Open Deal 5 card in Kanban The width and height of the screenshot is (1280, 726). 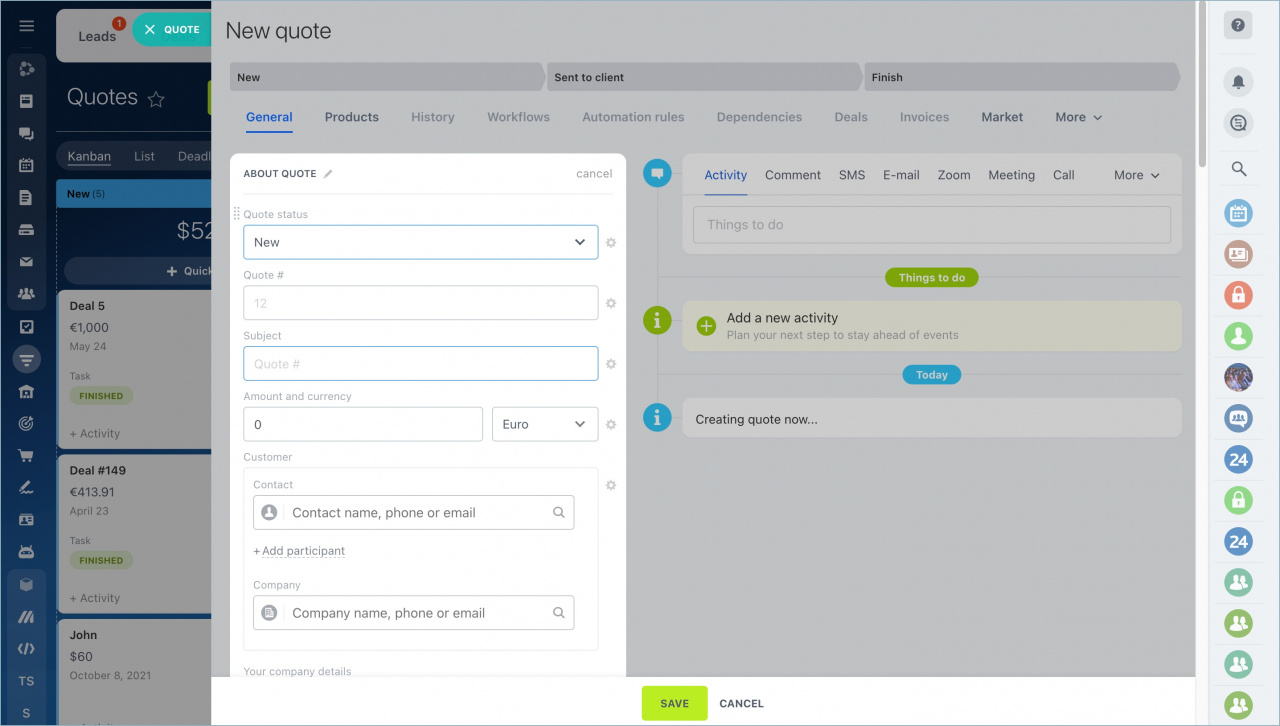pyautogui.click(x=134, y=369)
